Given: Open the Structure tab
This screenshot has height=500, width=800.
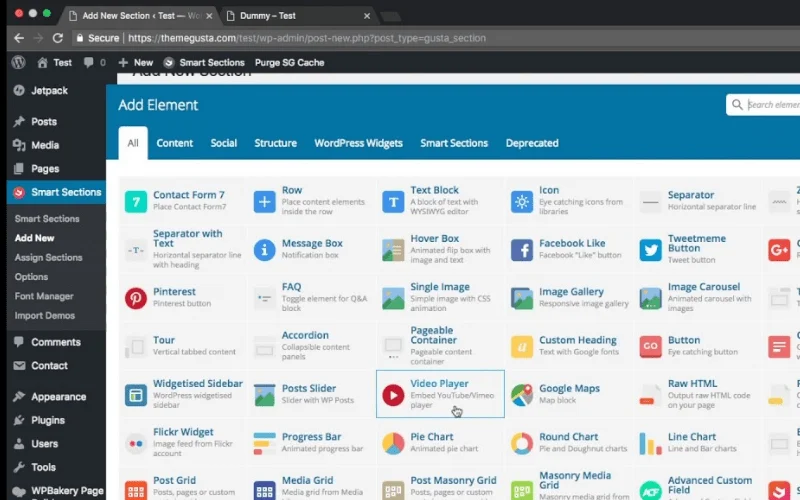Looking at the screenshot, I should [276, 143].
